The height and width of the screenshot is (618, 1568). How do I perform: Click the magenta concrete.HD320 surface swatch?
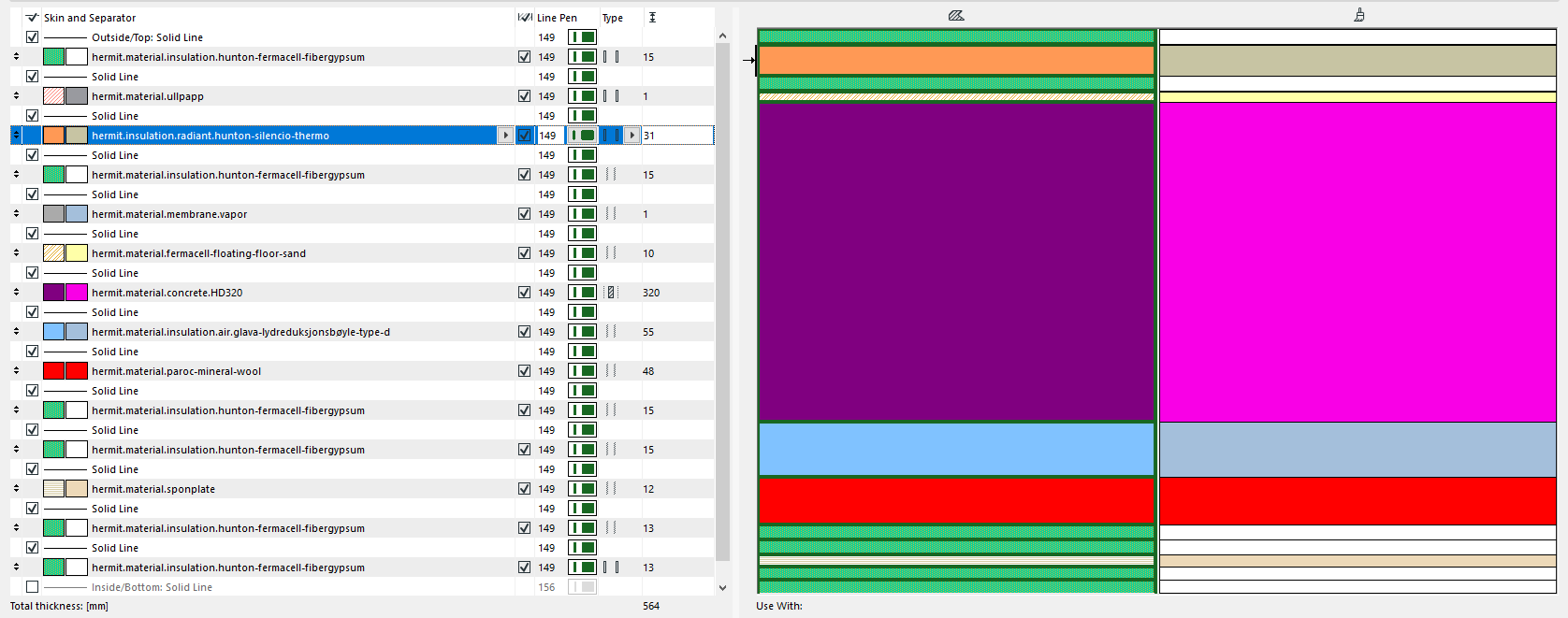click(77, 293)
